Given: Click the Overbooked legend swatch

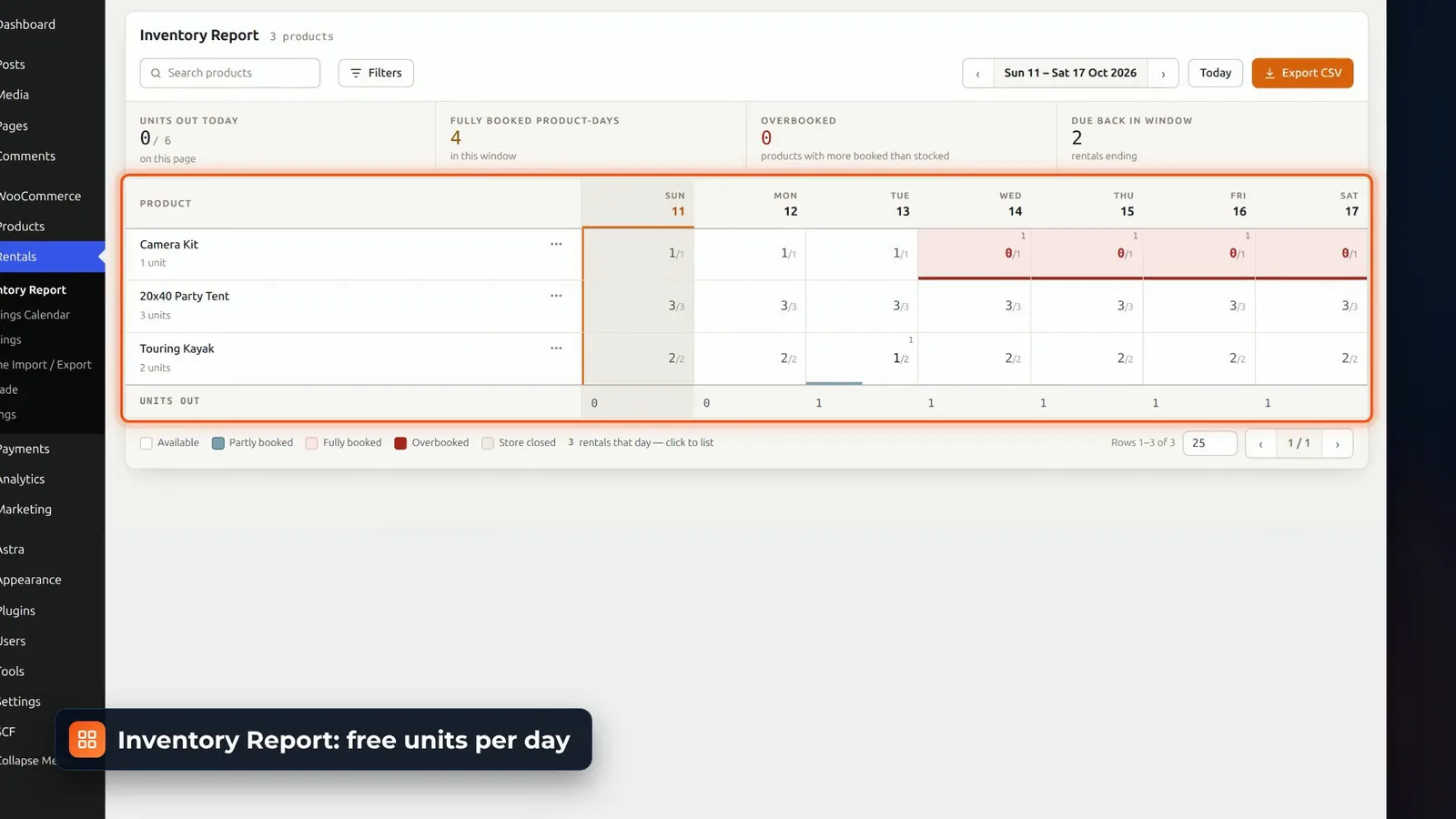Looking at the screenshot, I should 400,443.
